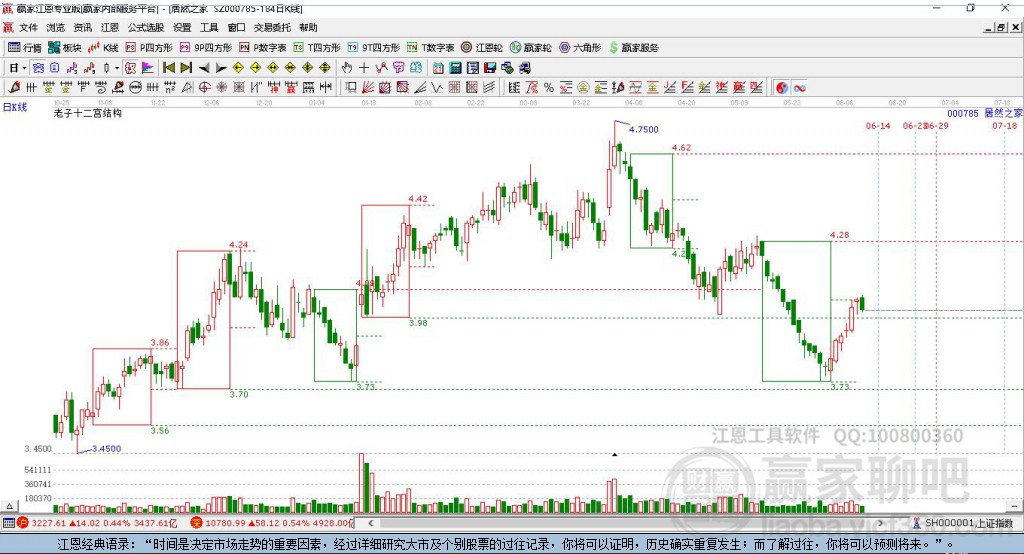Click the horizontal scrollbar left arrow
The width and height of the screenshot is (1024, 554).
tap(371, 523)
